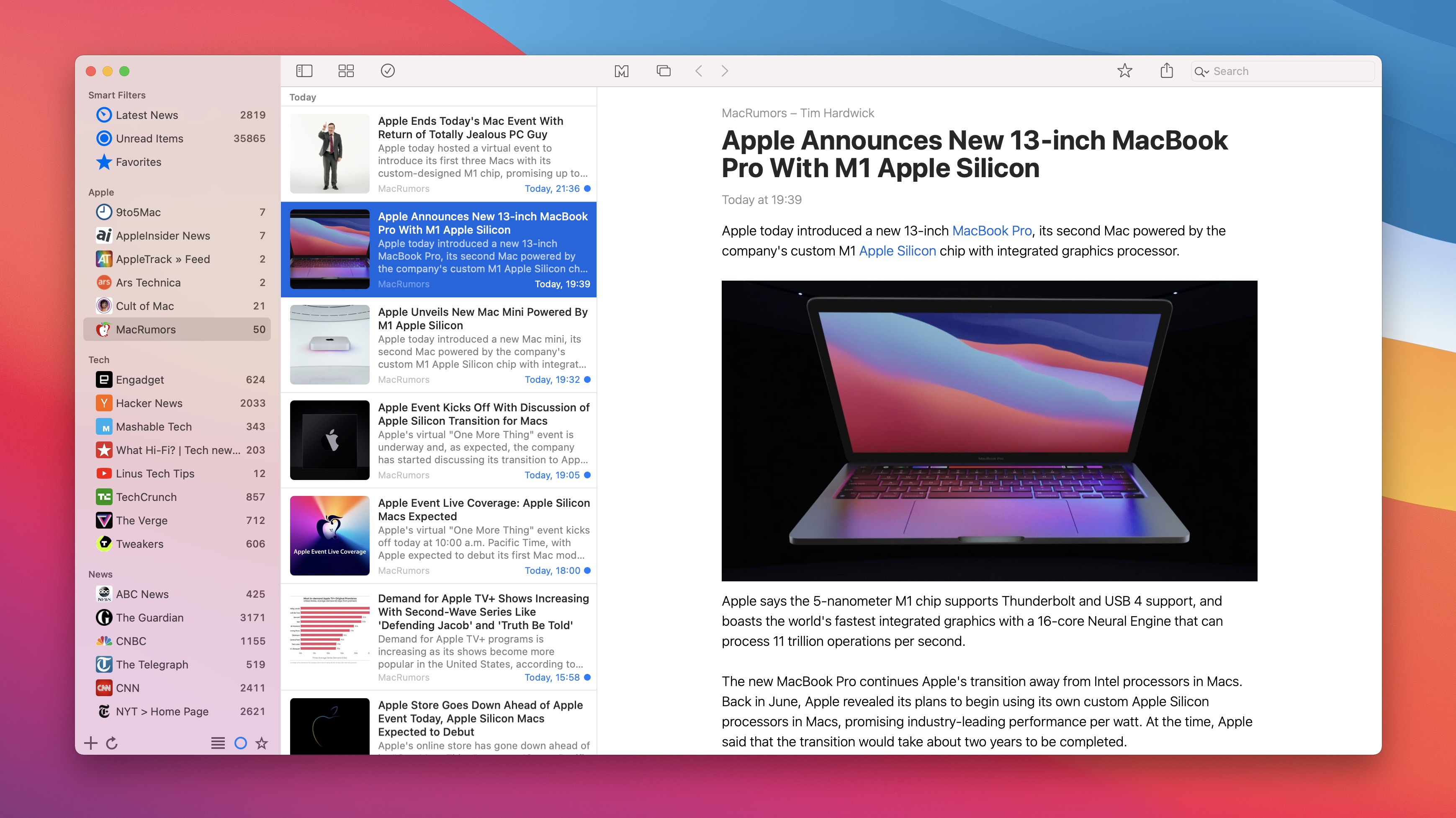
Task: Open the AppleInsider News feed
Action: tap(177, 236)
